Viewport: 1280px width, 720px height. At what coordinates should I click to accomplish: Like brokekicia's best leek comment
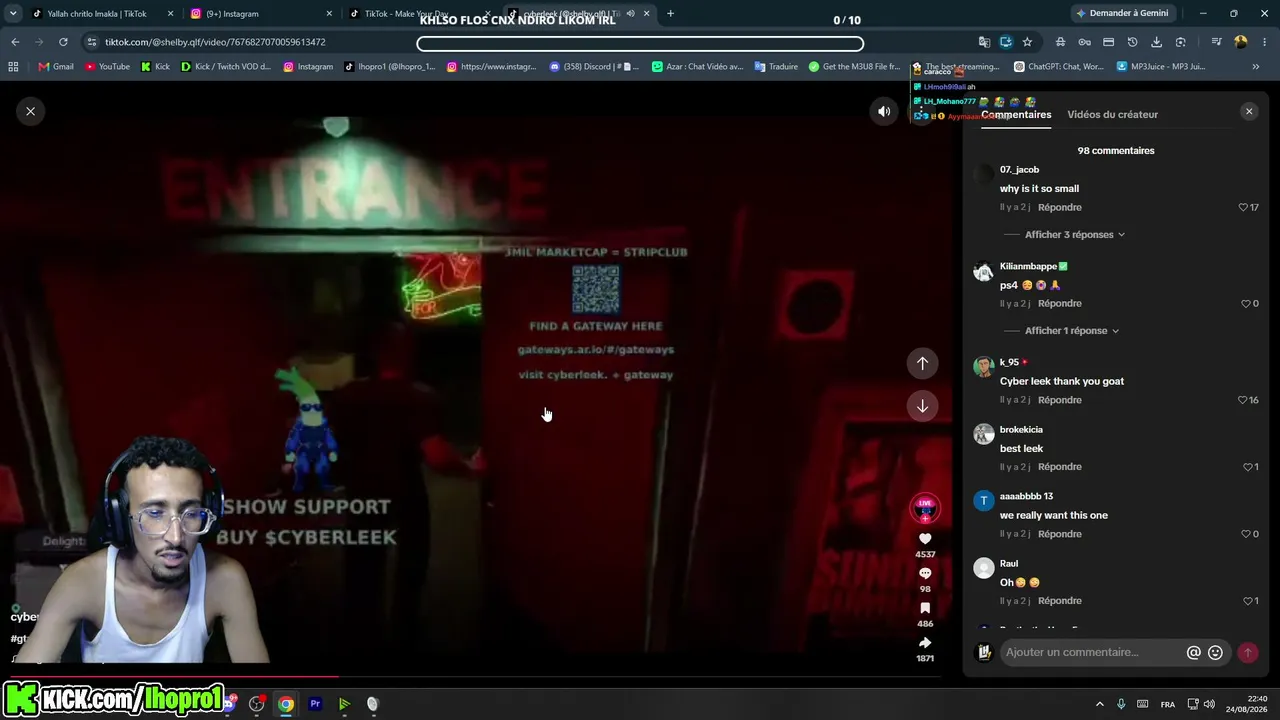point(1247,467)
